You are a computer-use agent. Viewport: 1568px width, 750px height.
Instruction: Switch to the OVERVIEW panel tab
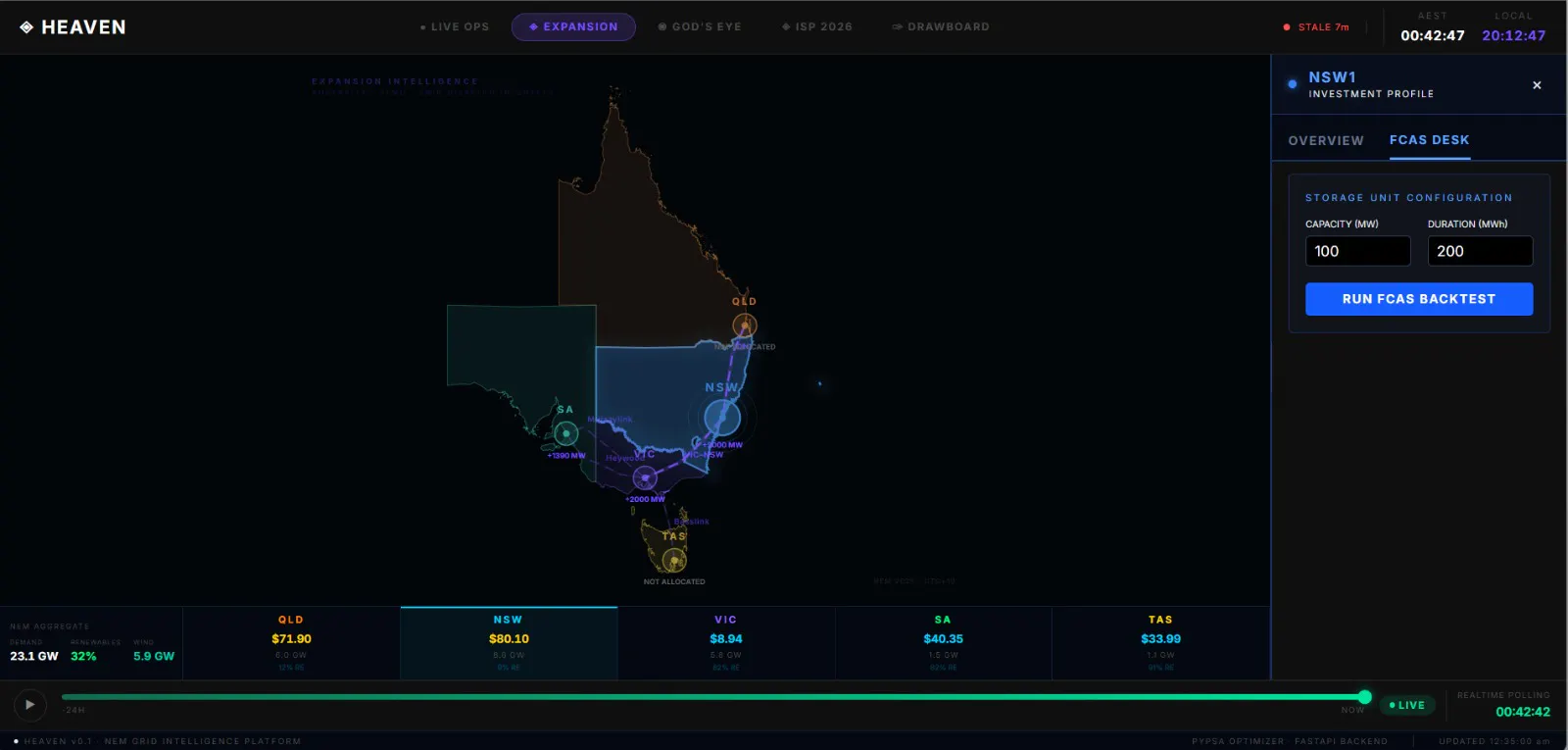(x=1326, y=141)
